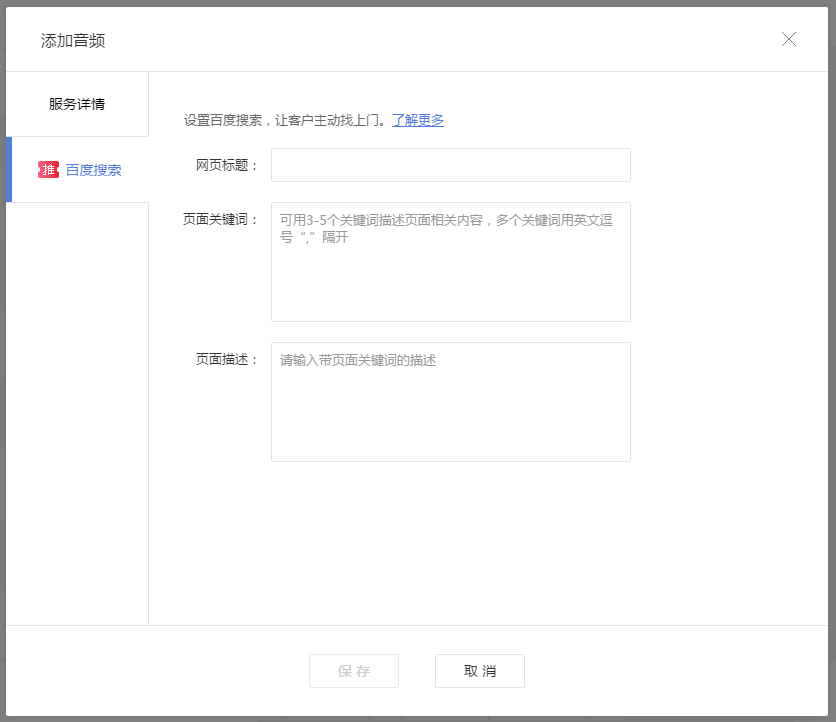Click the 取消 button

pyautogui.click(x=480, y=671)
